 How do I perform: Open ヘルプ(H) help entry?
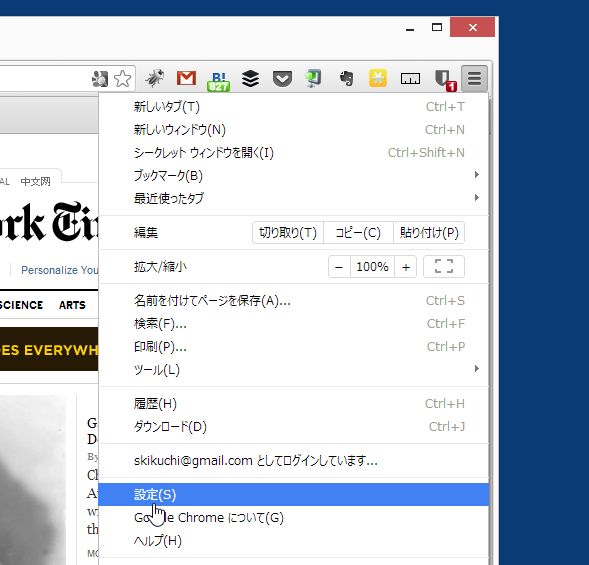[294, 541]
